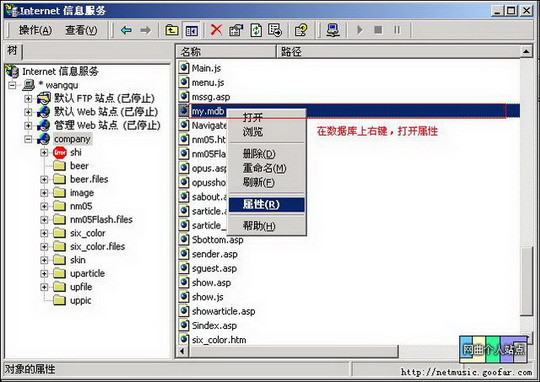Click the red X delete icon

tap(216, 30)
